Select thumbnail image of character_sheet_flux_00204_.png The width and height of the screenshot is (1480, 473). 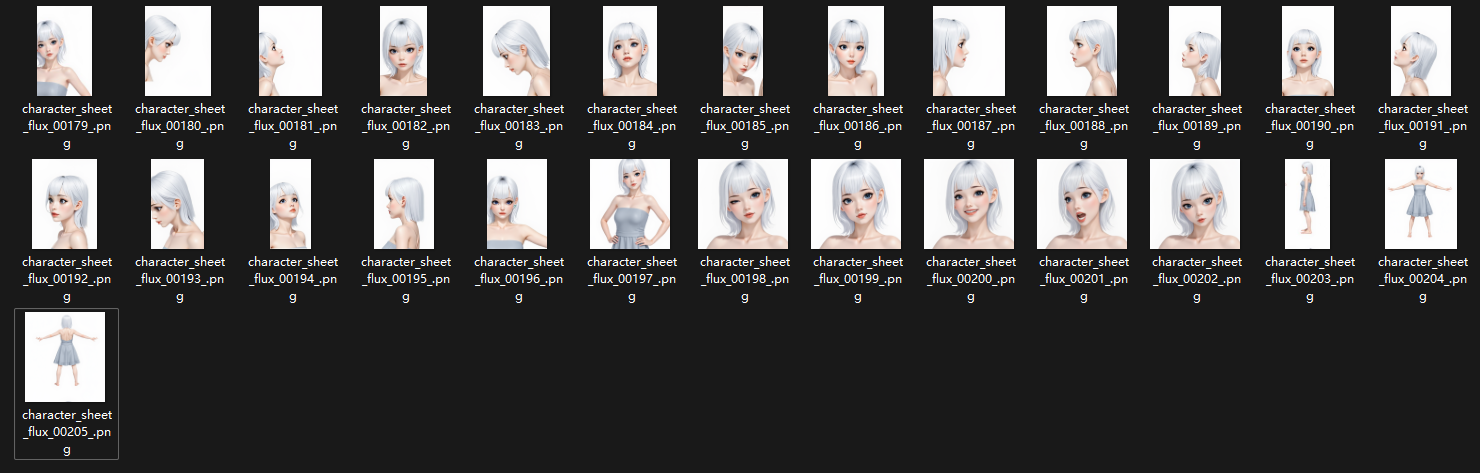(x=1421, y=204)
